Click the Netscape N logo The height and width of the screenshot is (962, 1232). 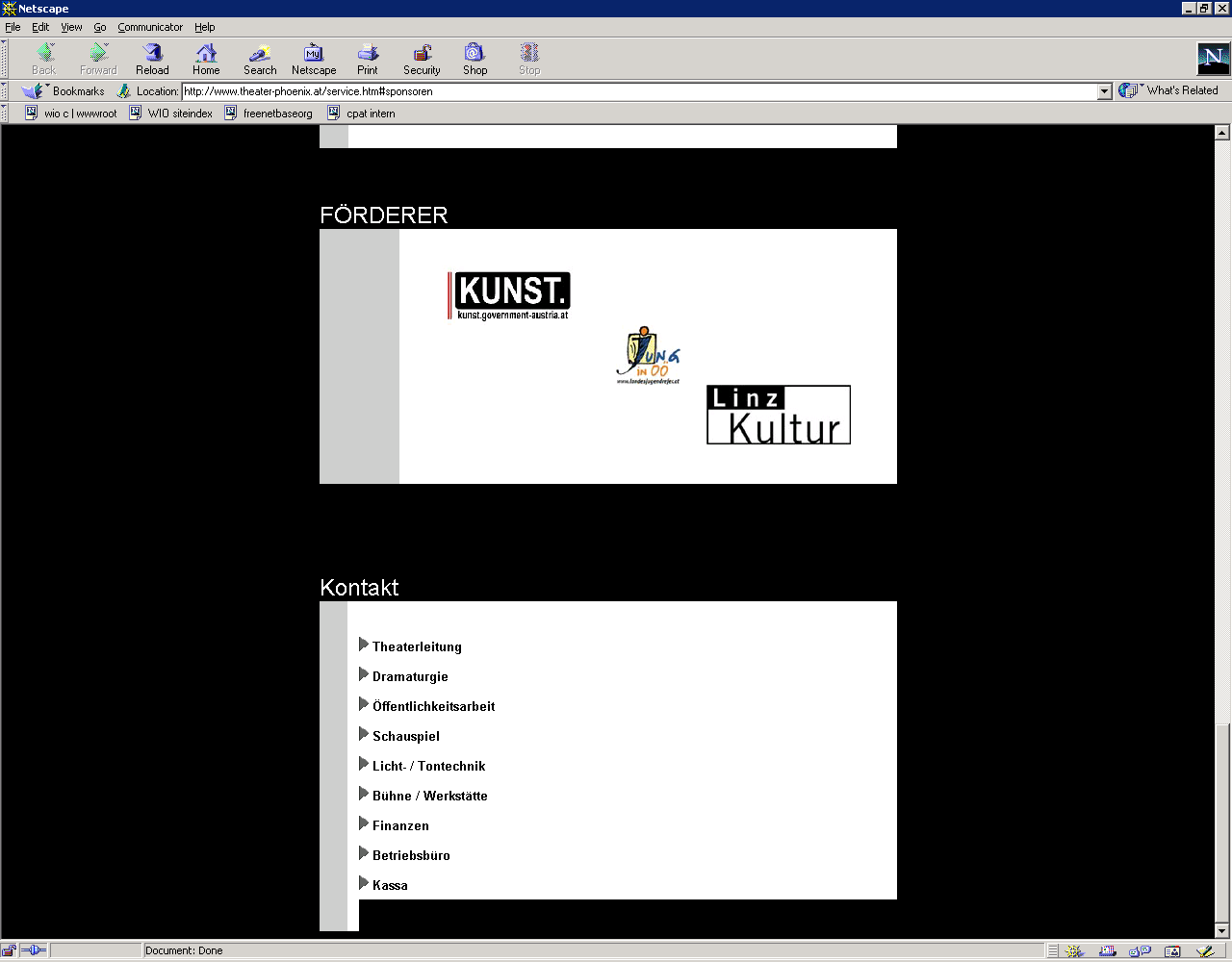tap(1213, 59)
